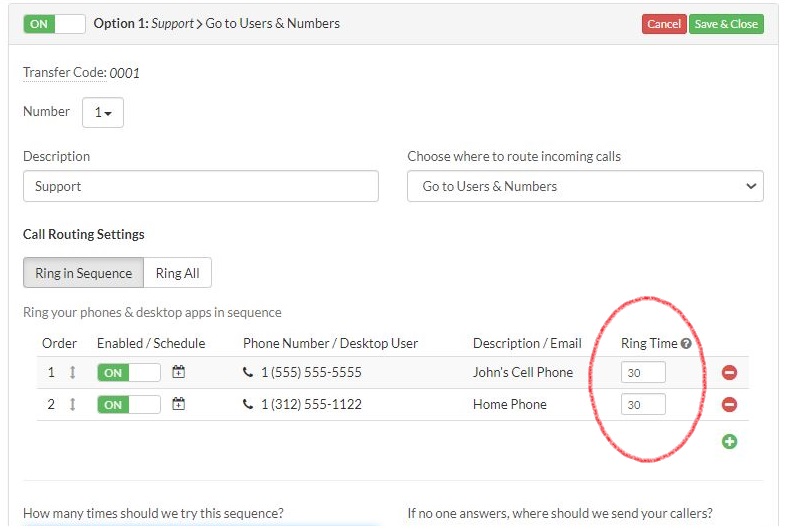Remove John's Cell Phone row with red minus

tap(729, 373)
